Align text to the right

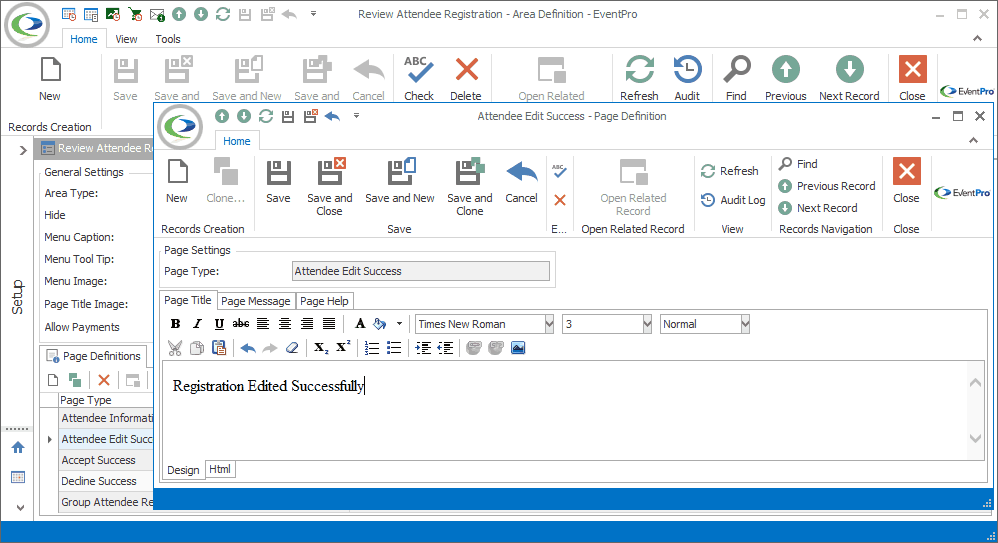pyautogui.click(x=307, y=324)
